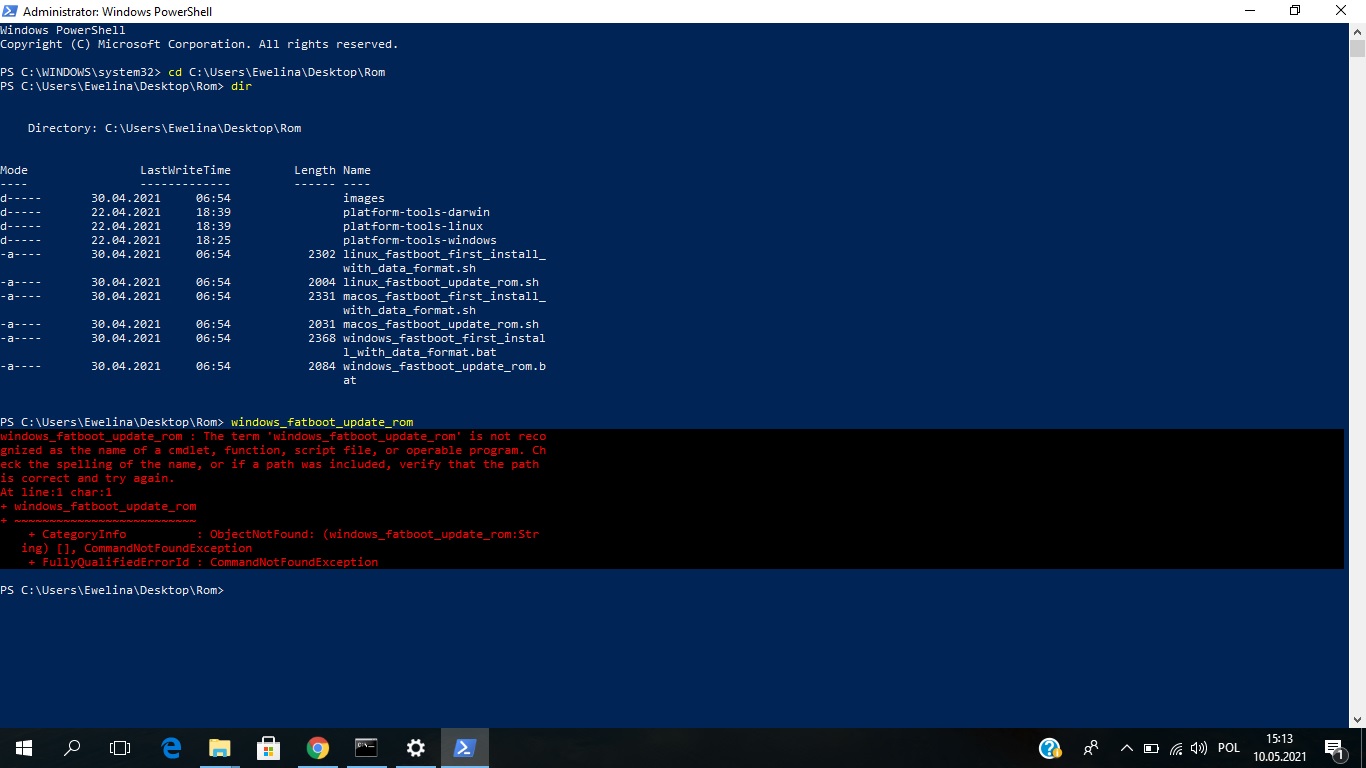Minimize the PowerShell window
This screenshot has height=768, width=1366.
(1249, 11)
